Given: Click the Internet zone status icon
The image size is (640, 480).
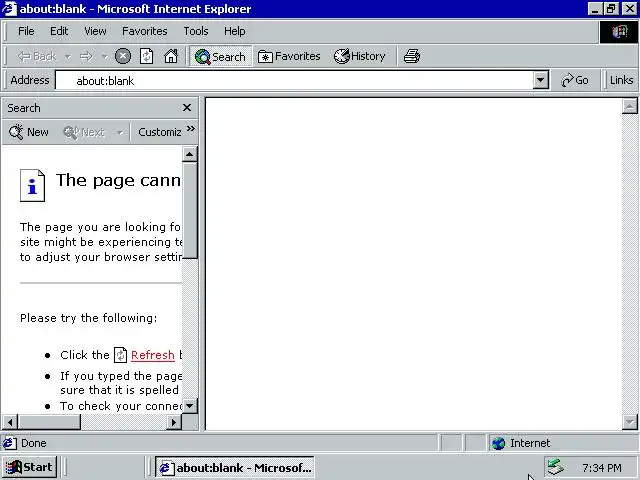Looking at the screenshot, I should point(498,443).
